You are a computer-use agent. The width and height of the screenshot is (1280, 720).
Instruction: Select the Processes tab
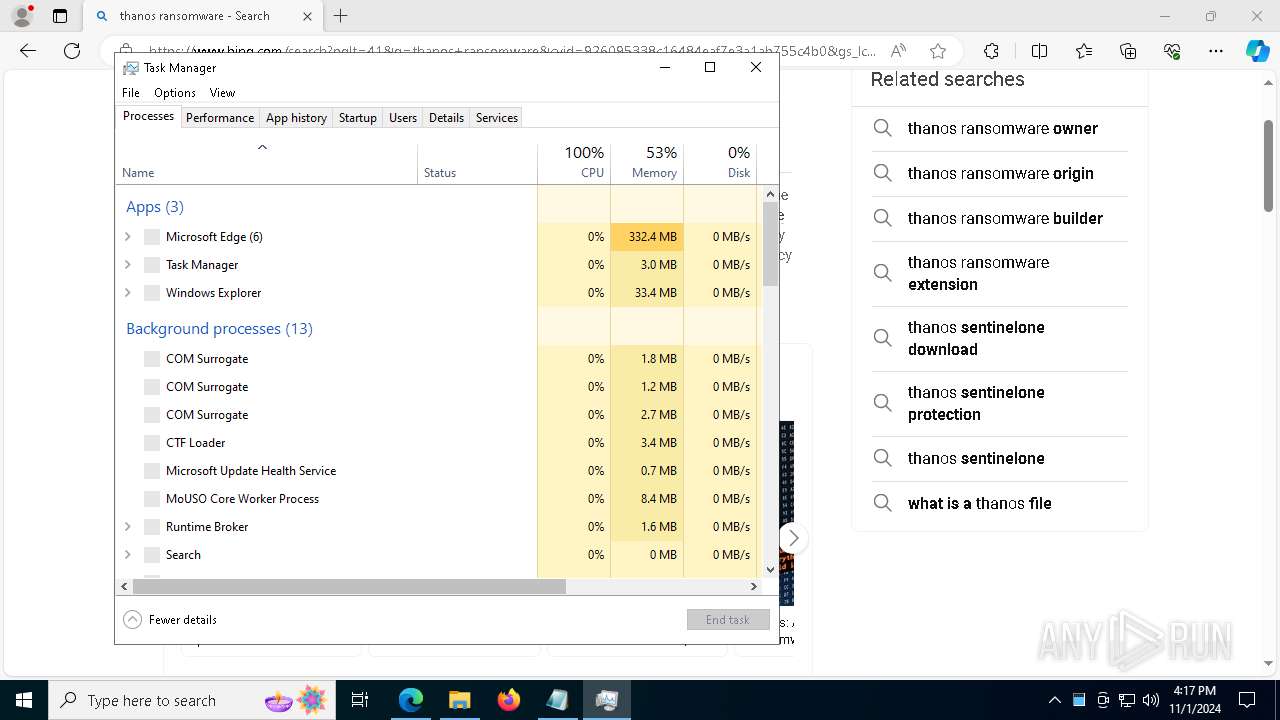148,116
